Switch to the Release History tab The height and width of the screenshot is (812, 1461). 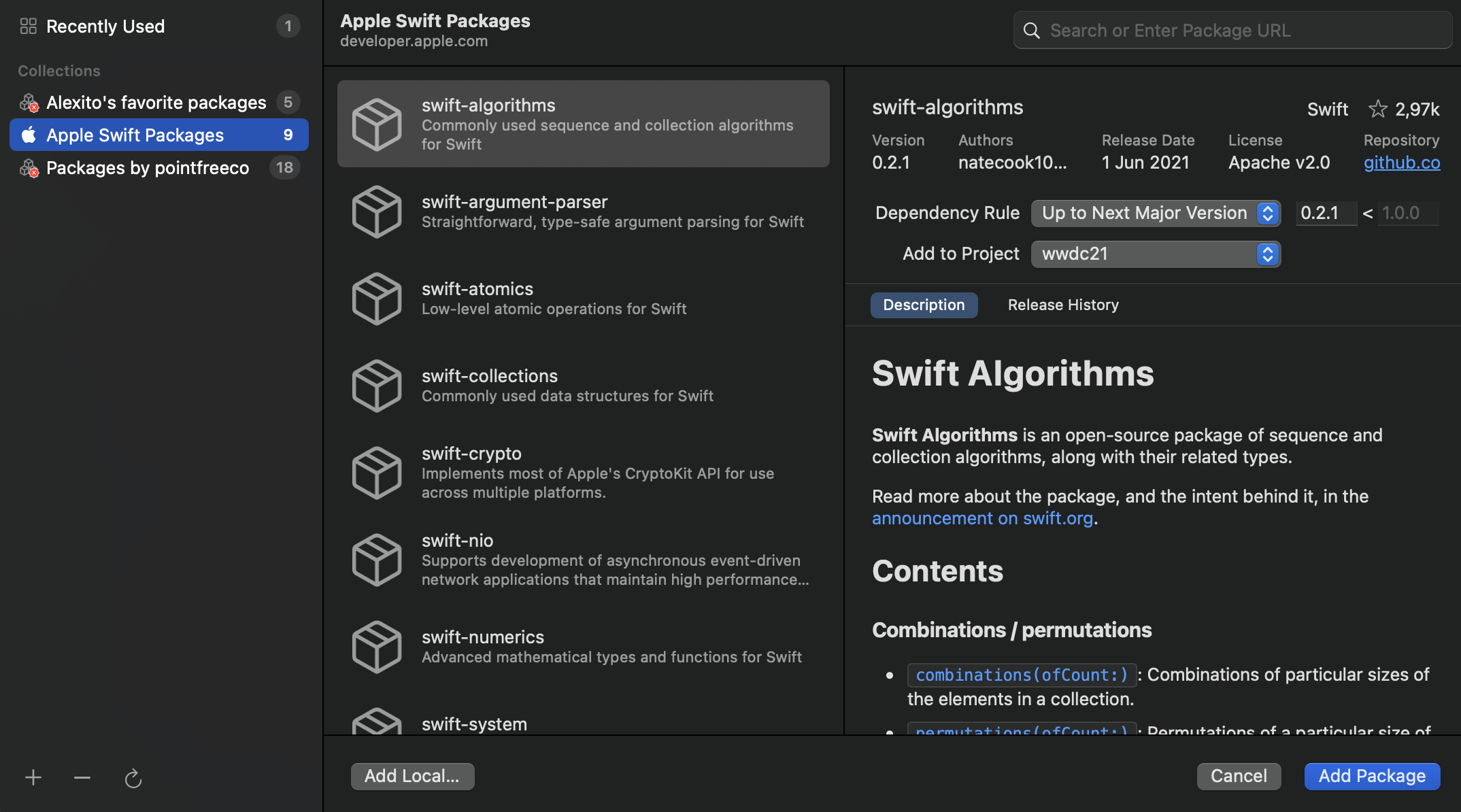pos(1062,305)
